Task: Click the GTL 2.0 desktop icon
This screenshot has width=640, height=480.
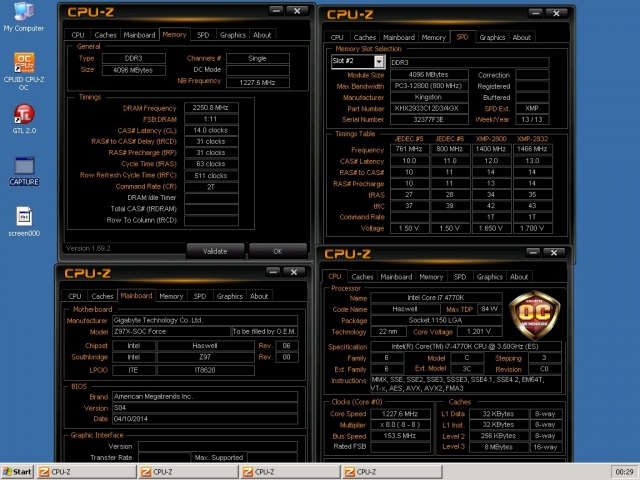Action: coord(22,117)
